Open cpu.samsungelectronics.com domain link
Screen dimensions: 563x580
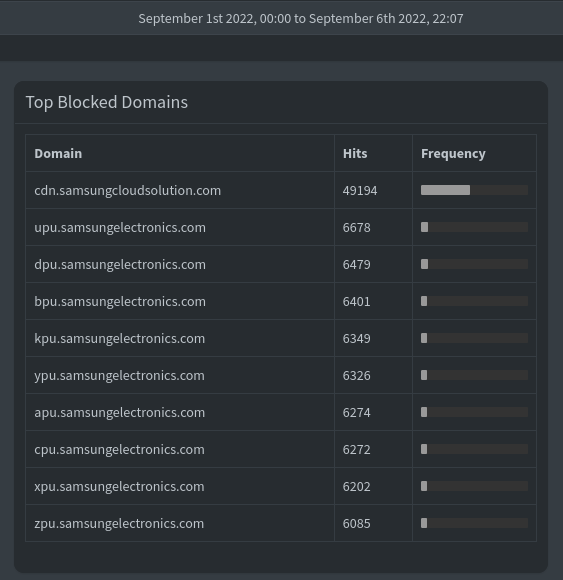[119, 449]
